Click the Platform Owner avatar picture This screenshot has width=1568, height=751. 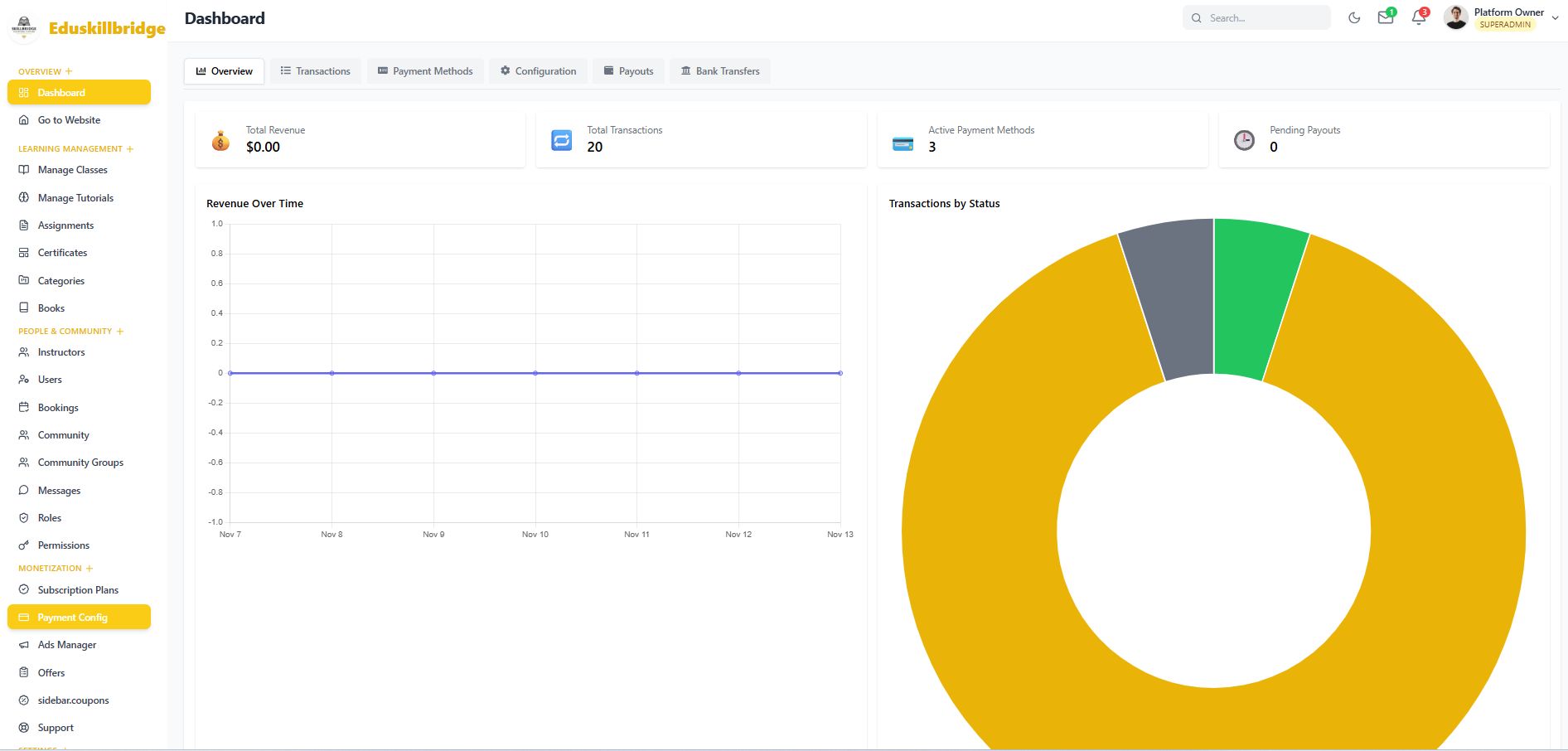(1455, 17)
